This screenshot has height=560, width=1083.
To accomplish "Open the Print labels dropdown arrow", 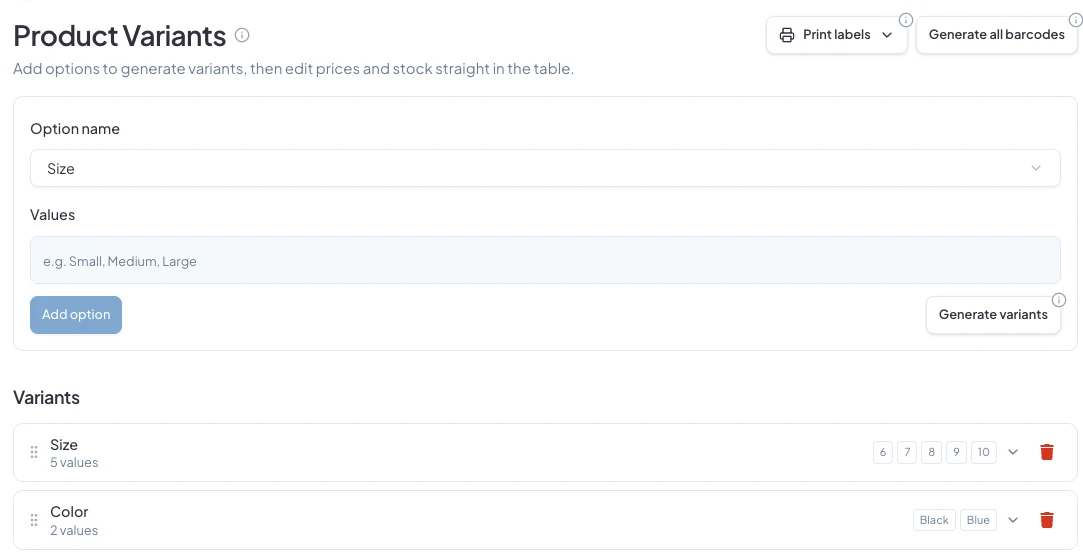I will pyautogui.click(x=887, y=35).
